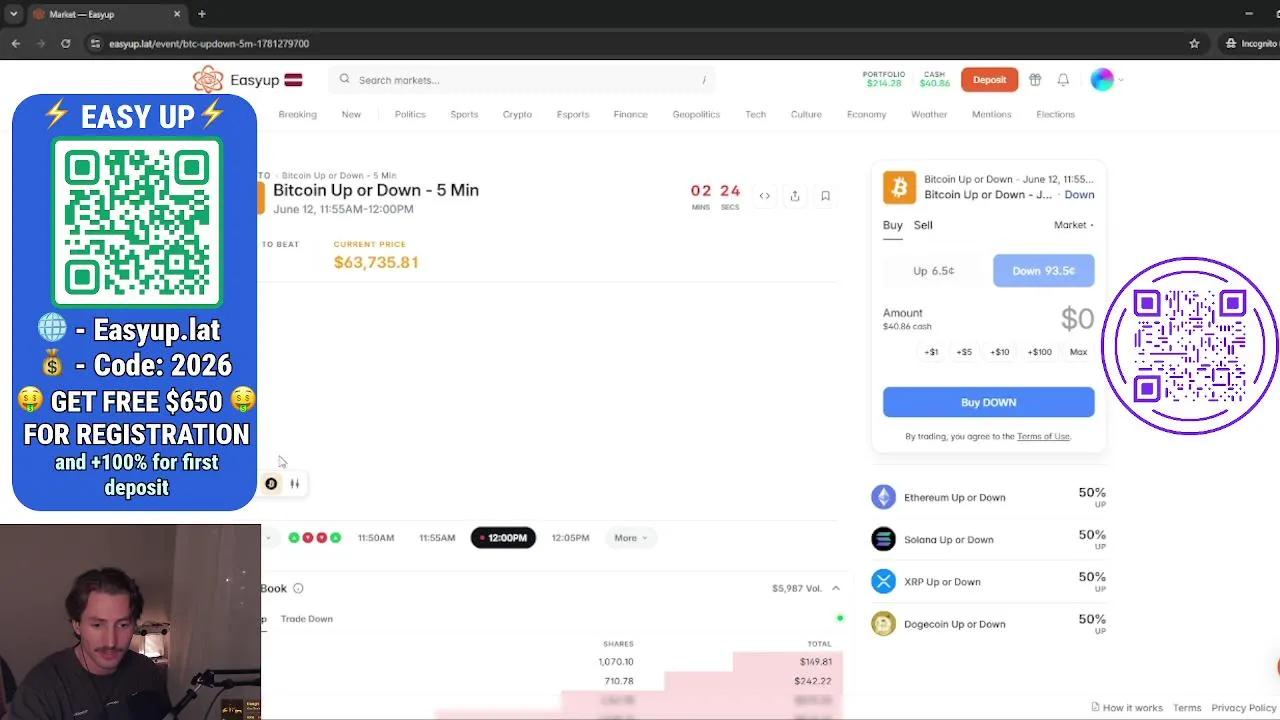Click the Solana icon

(883, 539)
